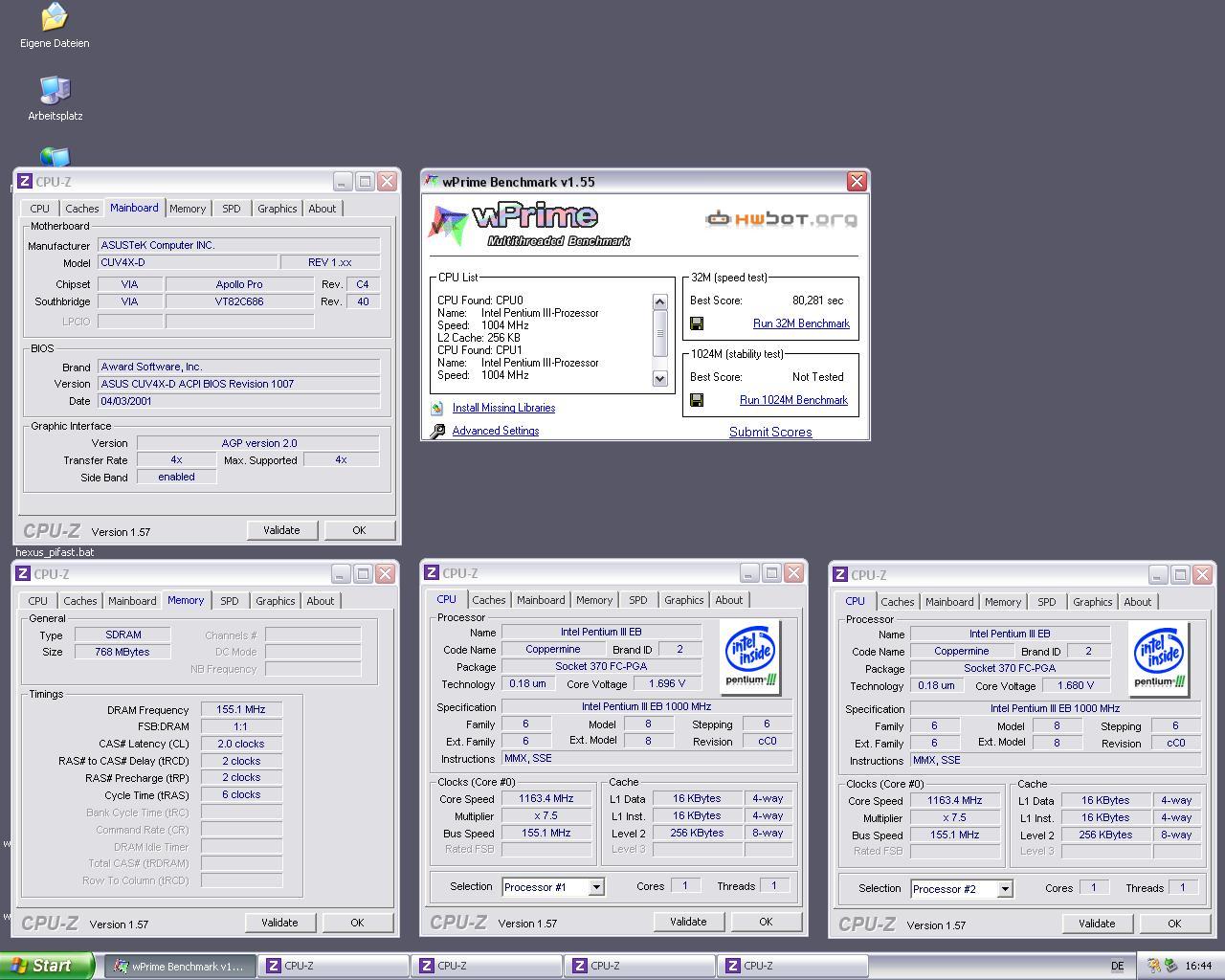Run the 1024M Benchmark

(x=793, y=400)
